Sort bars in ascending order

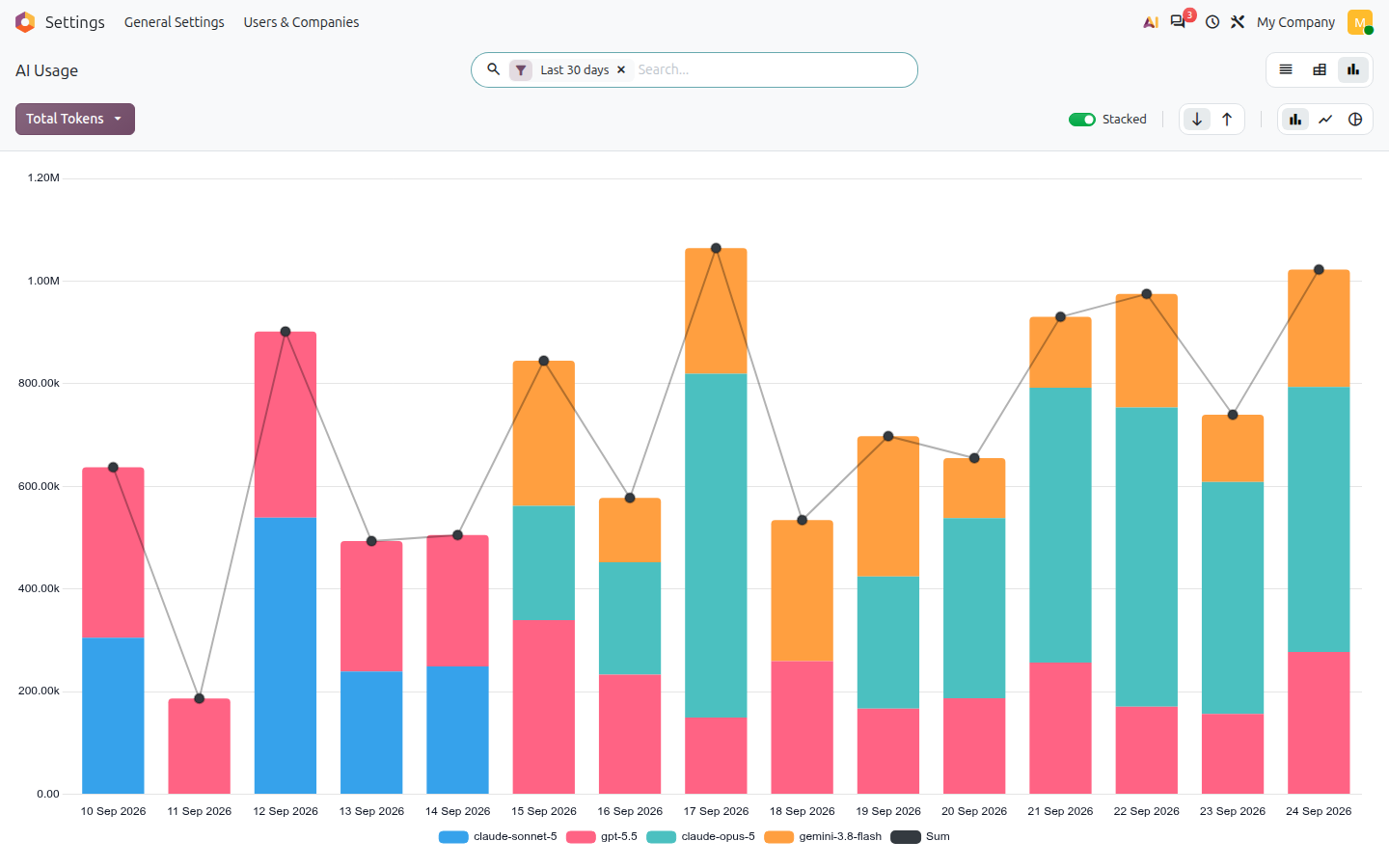click(x=1227, y=120)
